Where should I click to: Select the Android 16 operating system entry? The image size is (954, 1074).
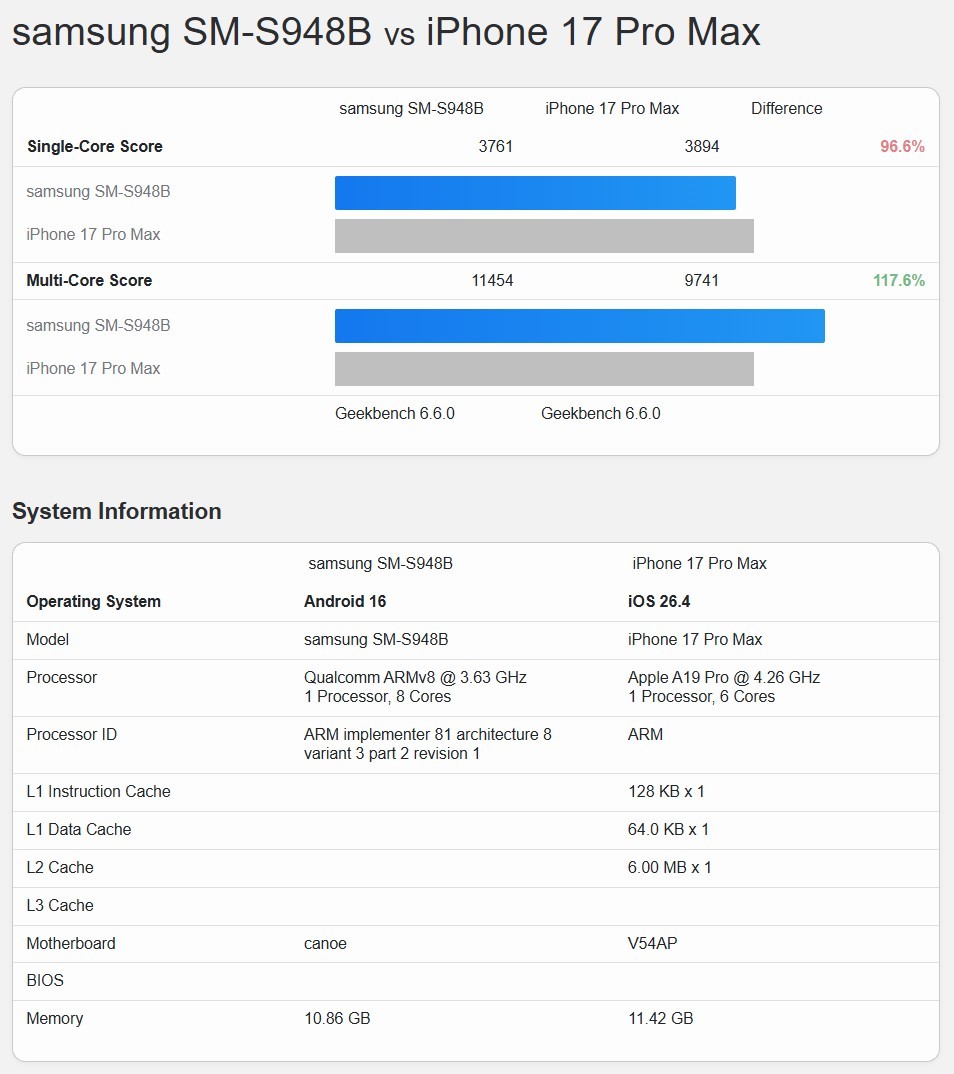point(345,601)
